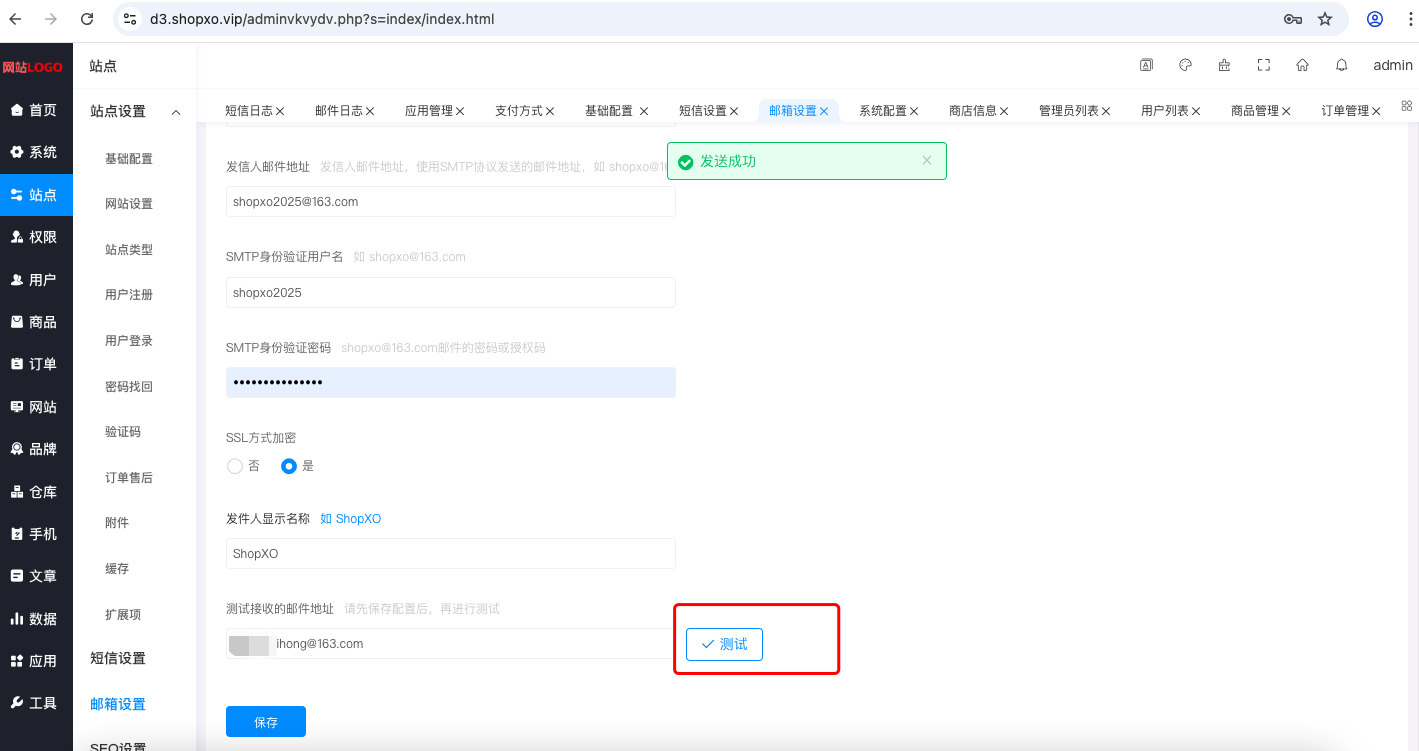1419x751 pixels.
Task: Click the 测试 button
Action: pyautogui.click(x=724, y=644)
